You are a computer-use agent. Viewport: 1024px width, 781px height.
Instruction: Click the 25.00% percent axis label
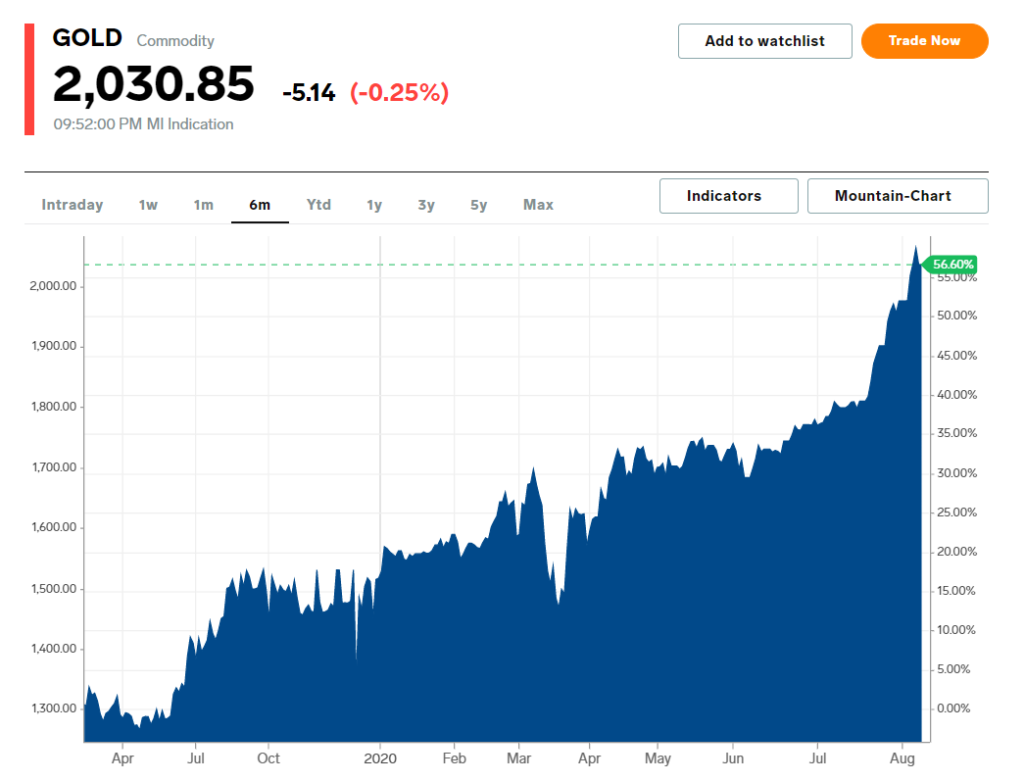957,513
